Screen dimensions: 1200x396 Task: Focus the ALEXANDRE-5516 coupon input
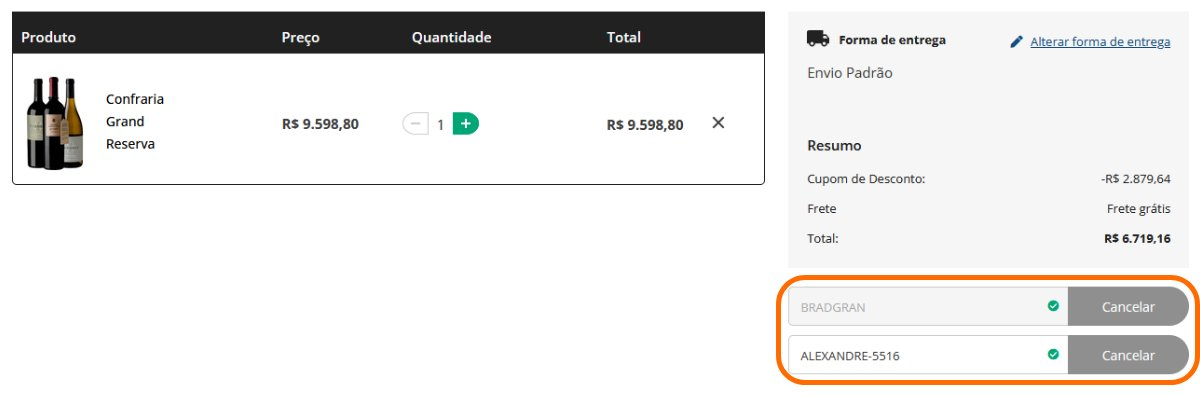point(928,355)
